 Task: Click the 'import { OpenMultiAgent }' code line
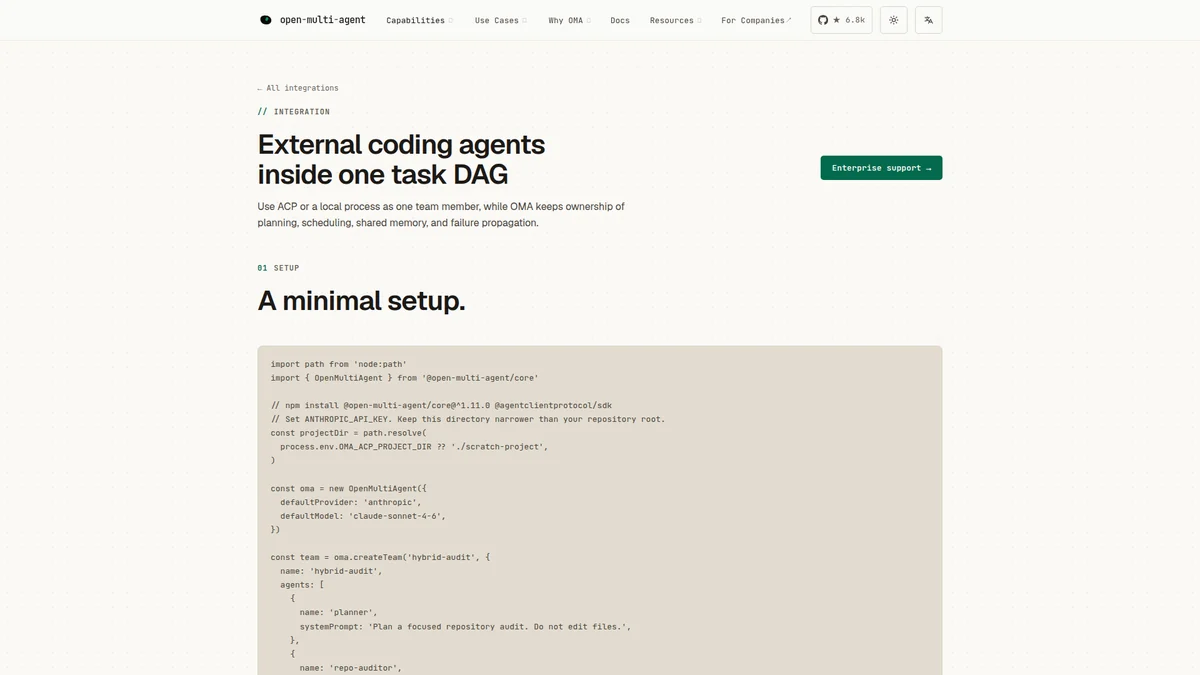(x=405, y=378)
